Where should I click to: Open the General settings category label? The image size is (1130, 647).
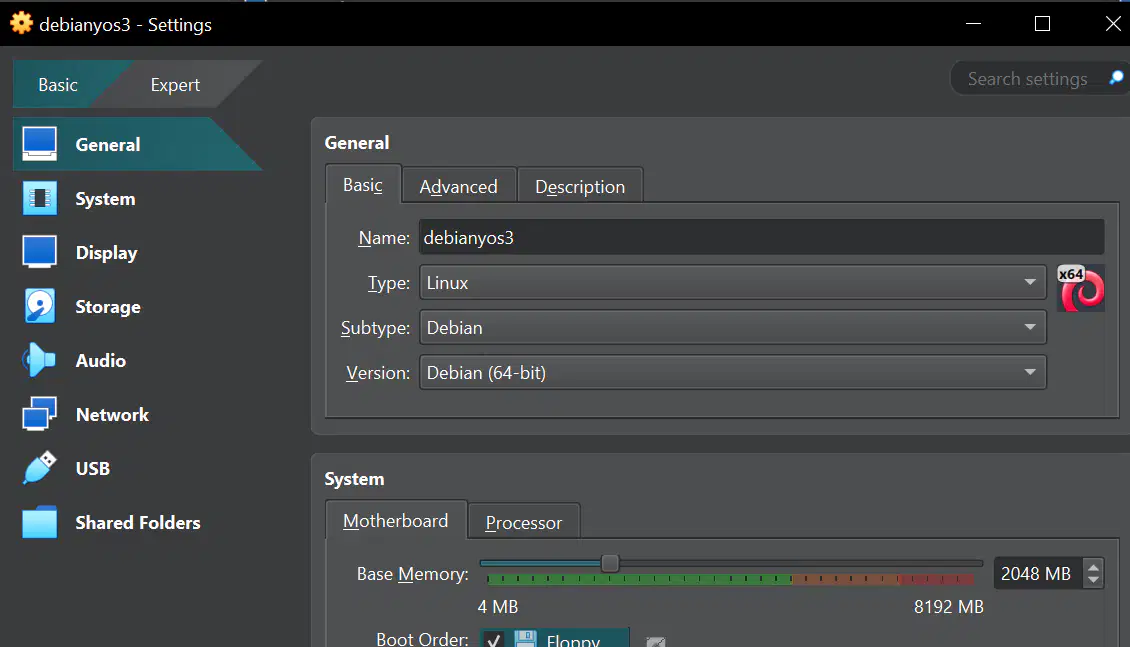108,144
